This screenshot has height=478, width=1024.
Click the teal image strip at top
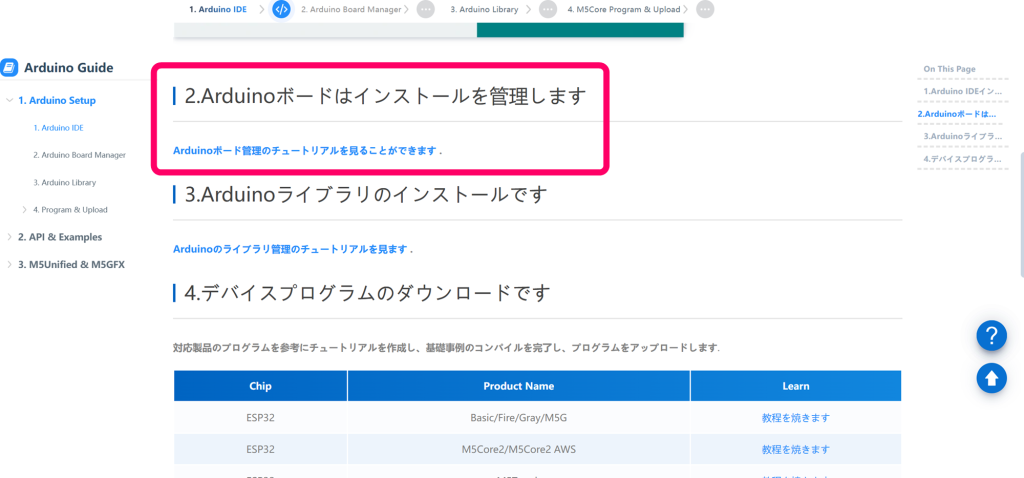580,30
